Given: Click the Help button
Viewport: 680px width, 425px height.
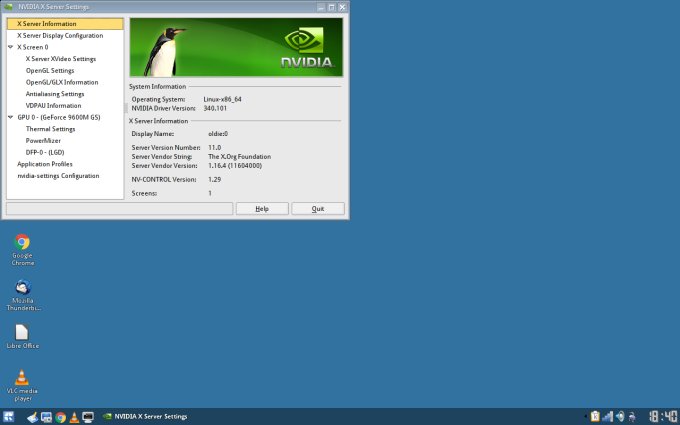Looking at the screenshot, I should tap(262, 209).
